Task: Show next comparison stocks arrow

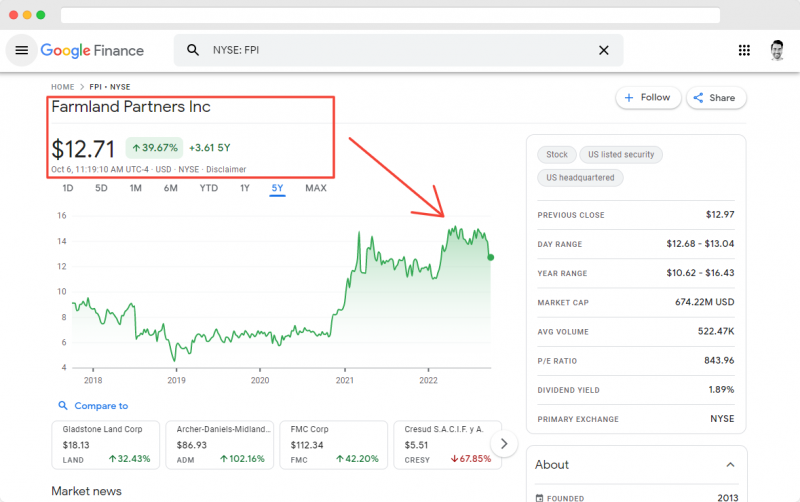Action: coord(504,444)
